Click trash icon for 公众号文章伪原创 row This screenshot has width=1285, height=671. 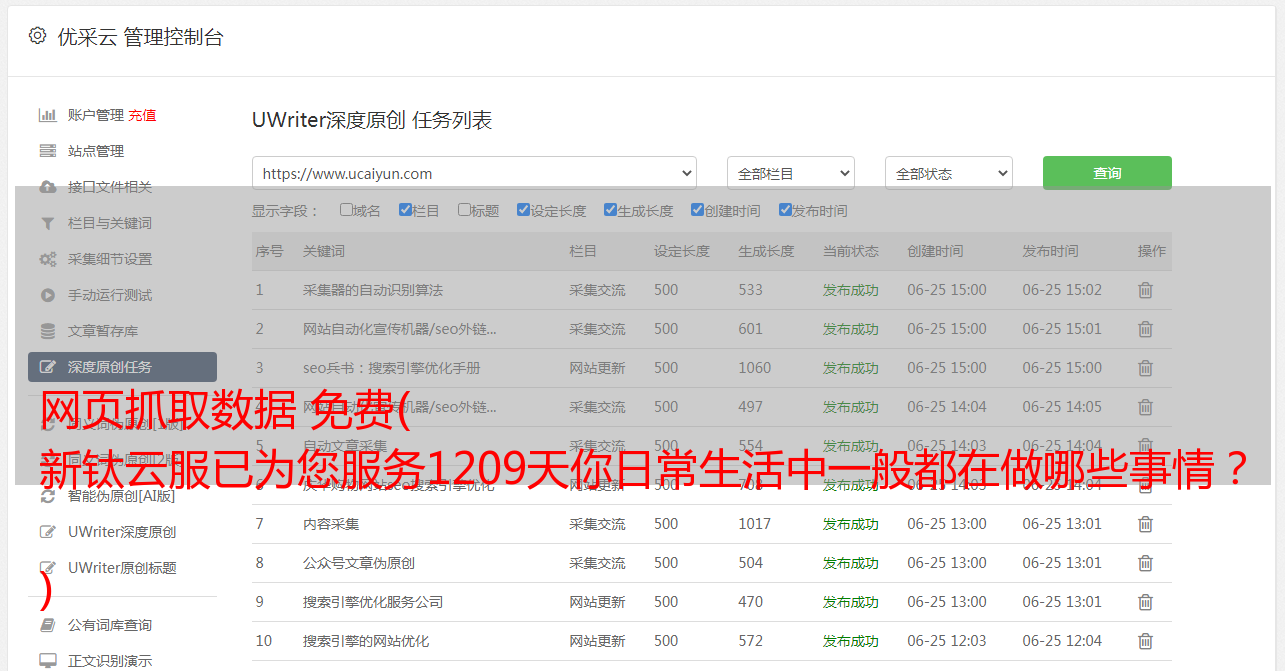pos(1145,563)
